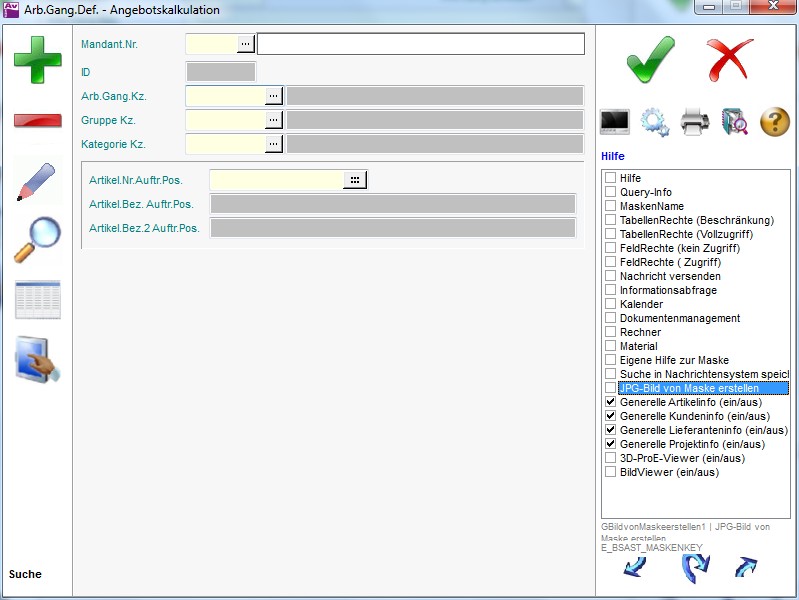
Task: Click the question mark help icon
Action: coord(775,122)
